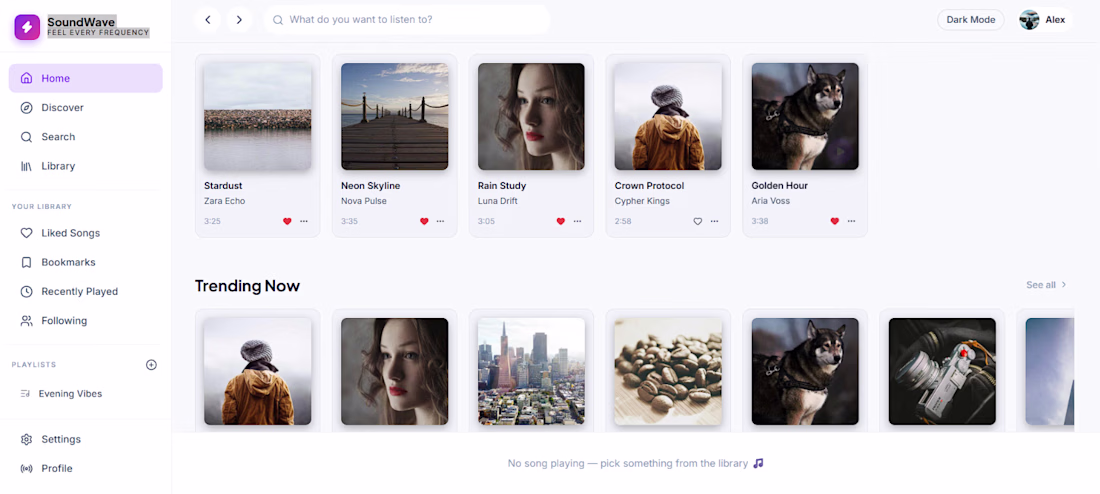1100x494 pixels.
Task: Click the Aria Voss artist name
Action: pos(770,201)
